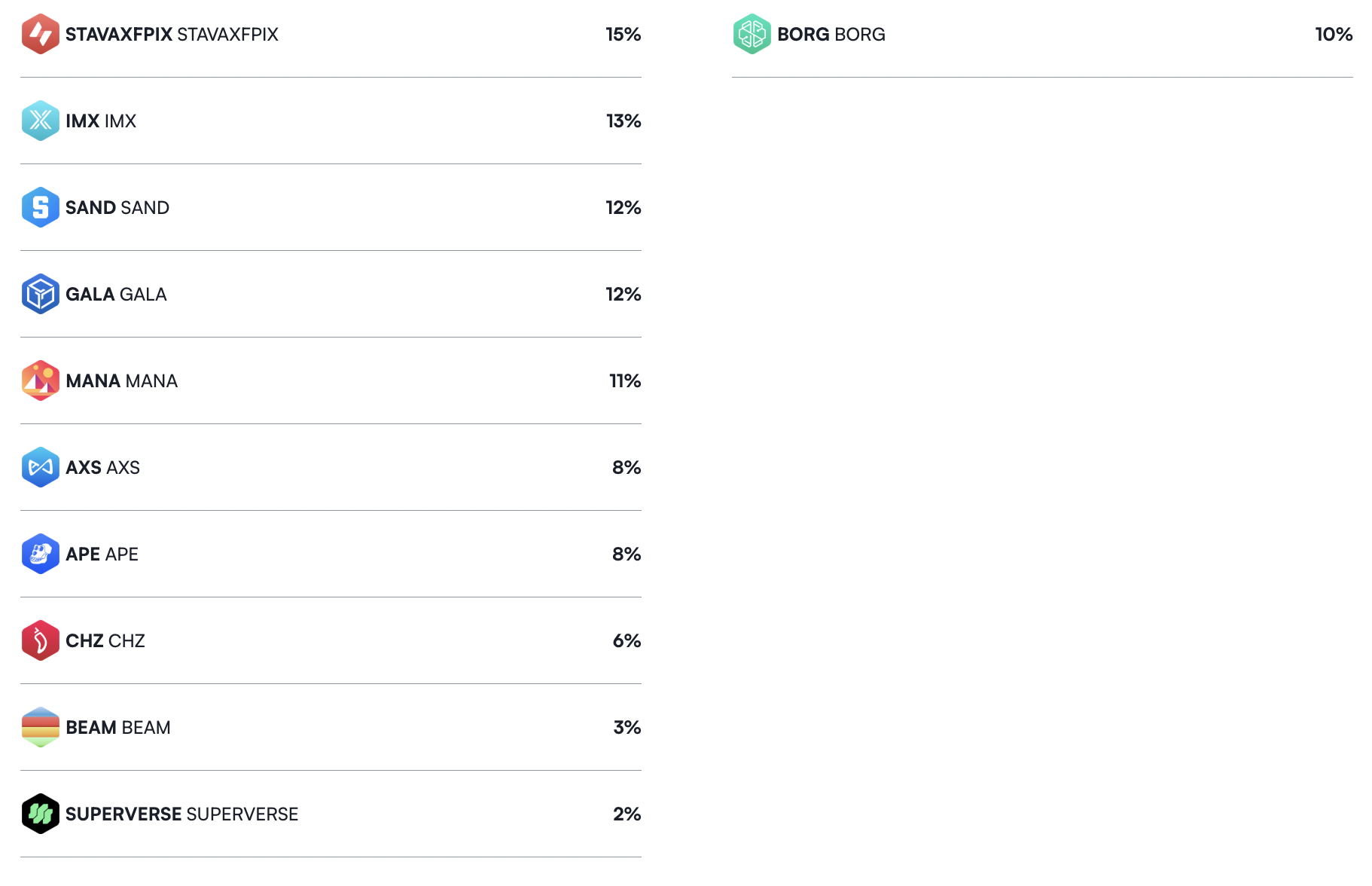Click the 13% allocation for IMX
Screen dimensions: 1372x886
tap(623, 121)
